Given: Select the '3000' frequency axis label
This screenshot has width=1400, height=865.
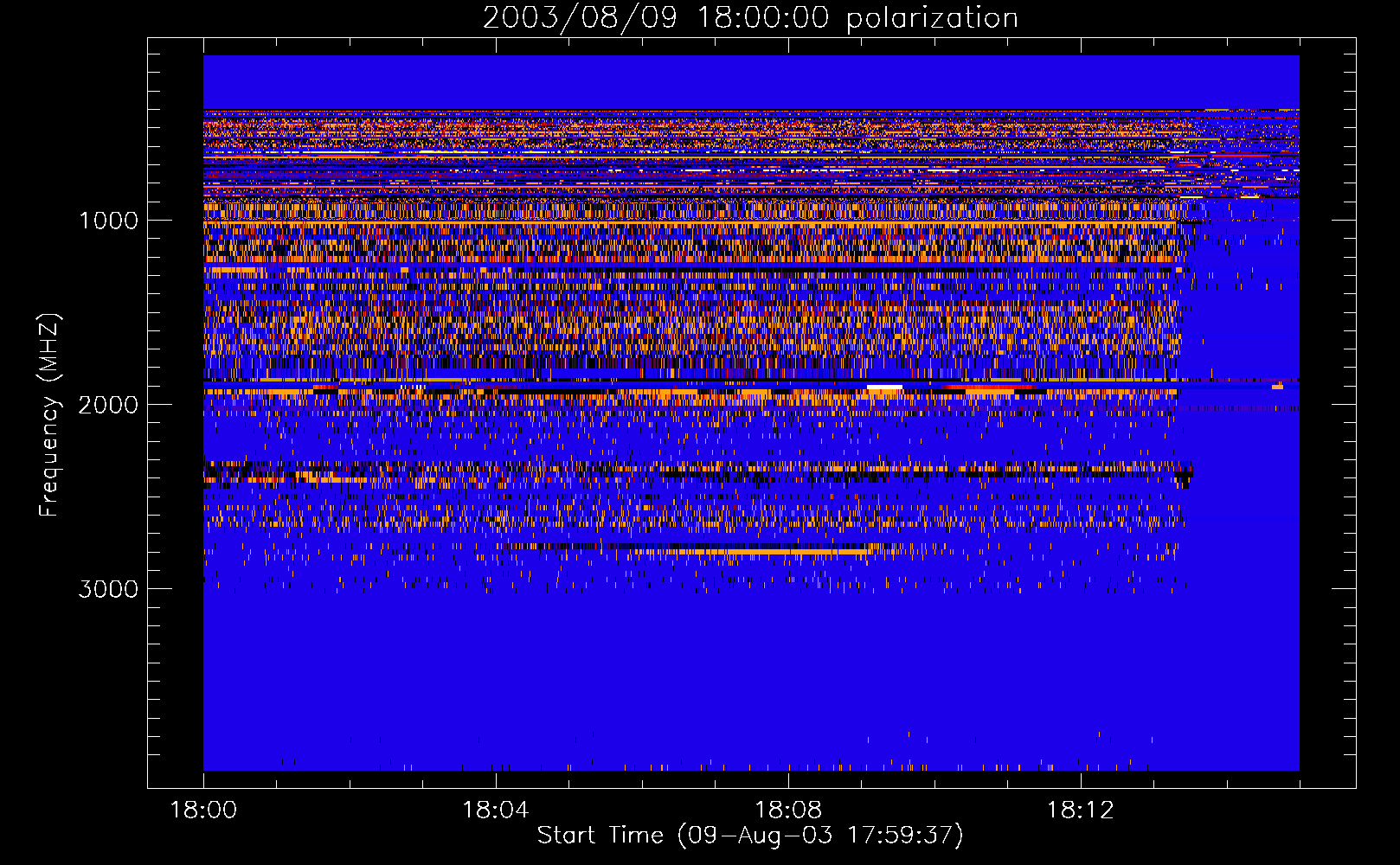Looking at the screenshot, I should tap(108, 589).
